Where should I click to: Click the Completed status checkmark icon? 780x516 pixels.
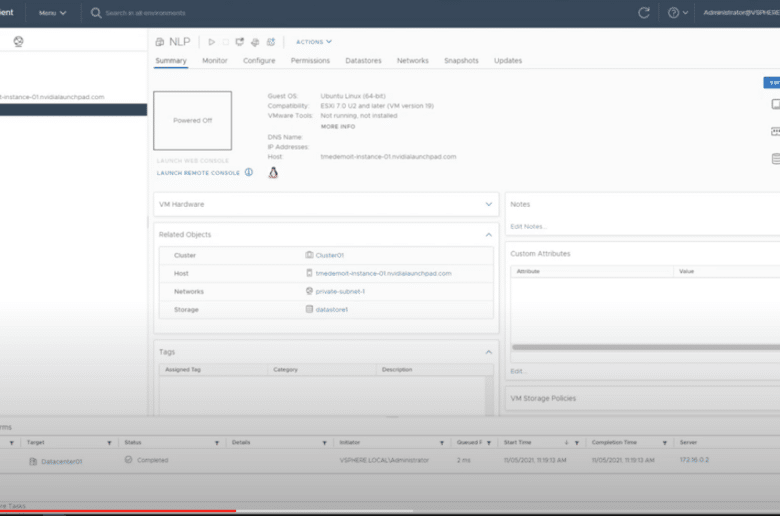point(128,459)
